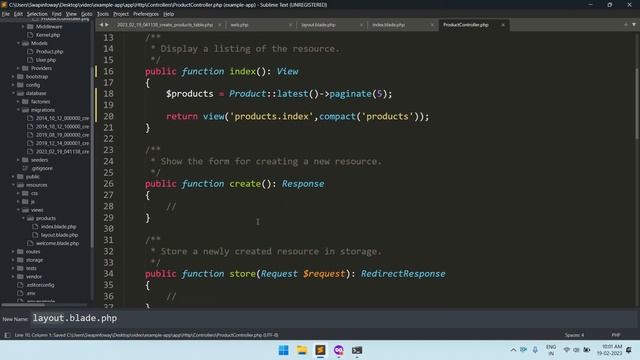Open the File menu

point(5,14)
